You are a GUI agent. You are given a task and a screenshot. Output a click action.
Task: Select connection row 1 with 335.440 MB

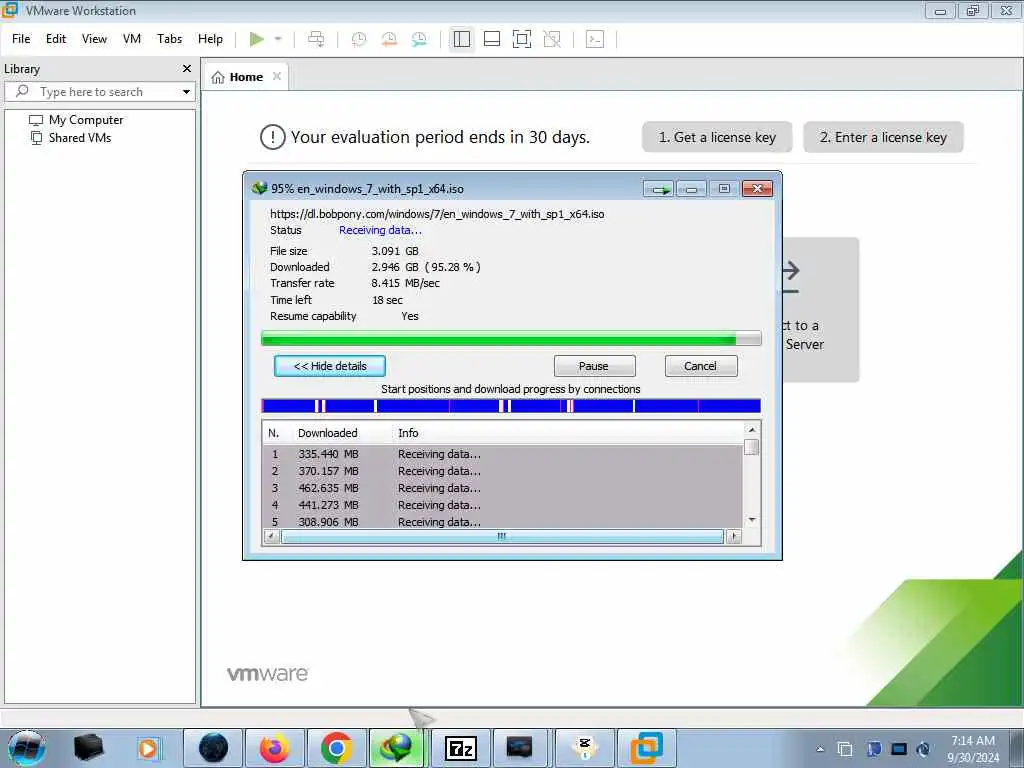[503, 454]
